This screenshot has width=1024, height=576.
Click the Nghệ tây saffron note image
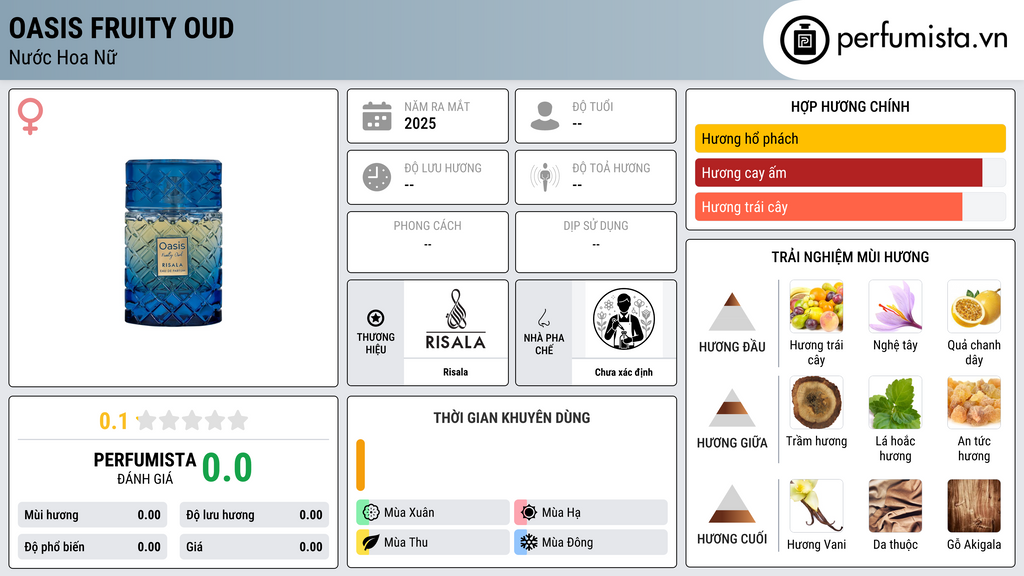(895, 307)
